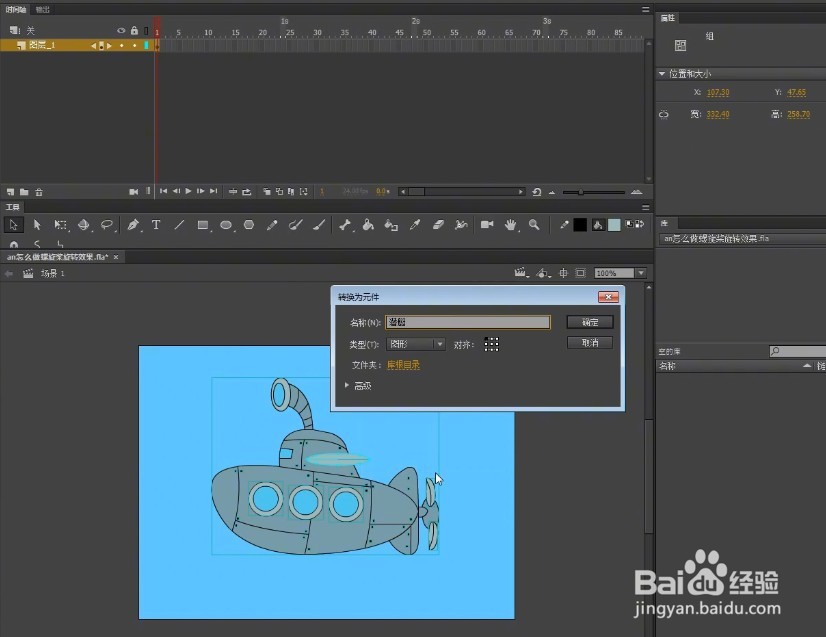Select the Pen tool
The image size is (826, 637).
coord(133,225)
